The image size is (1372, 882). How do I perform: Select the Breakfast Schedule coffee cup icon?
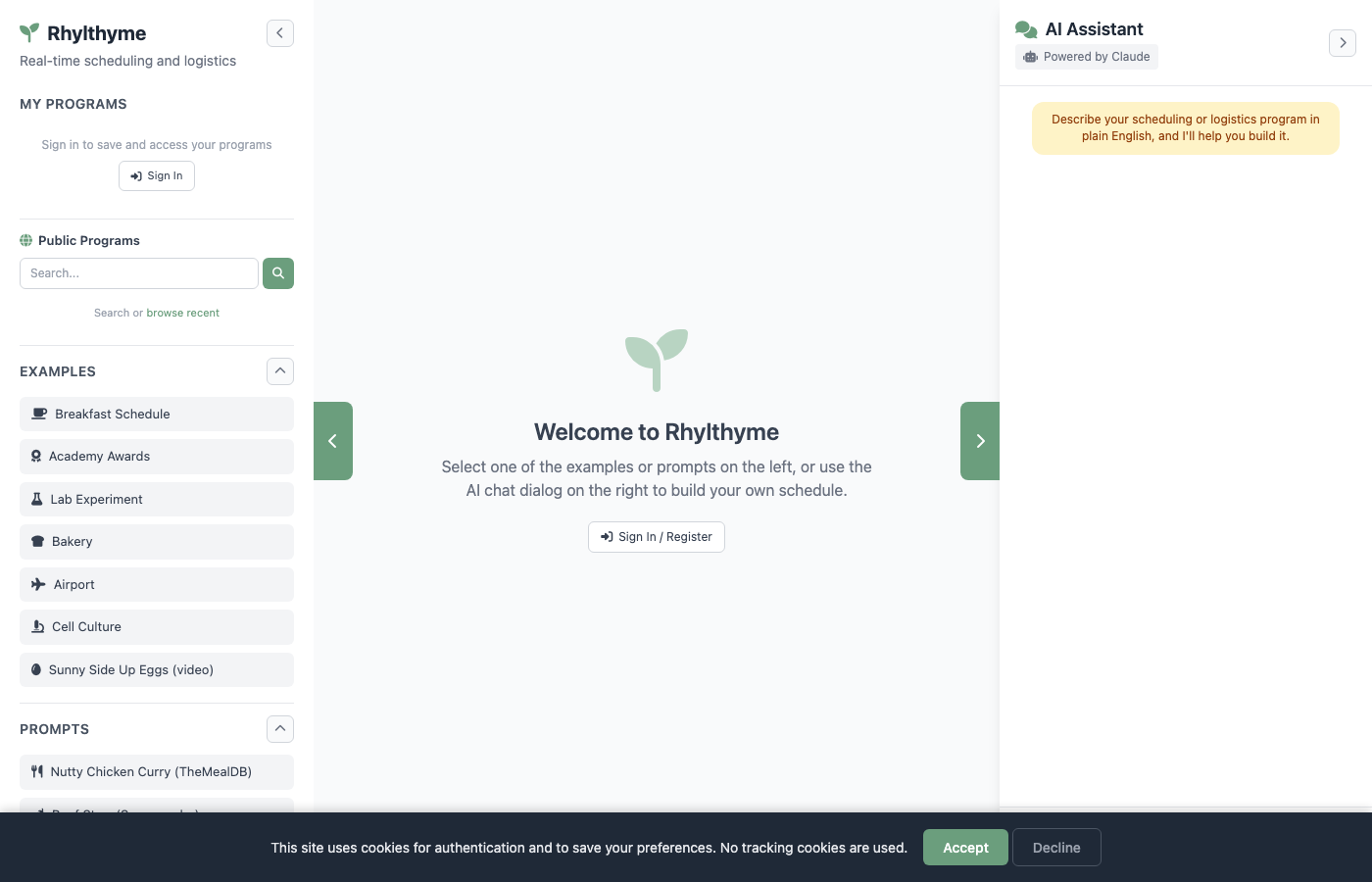38,414
